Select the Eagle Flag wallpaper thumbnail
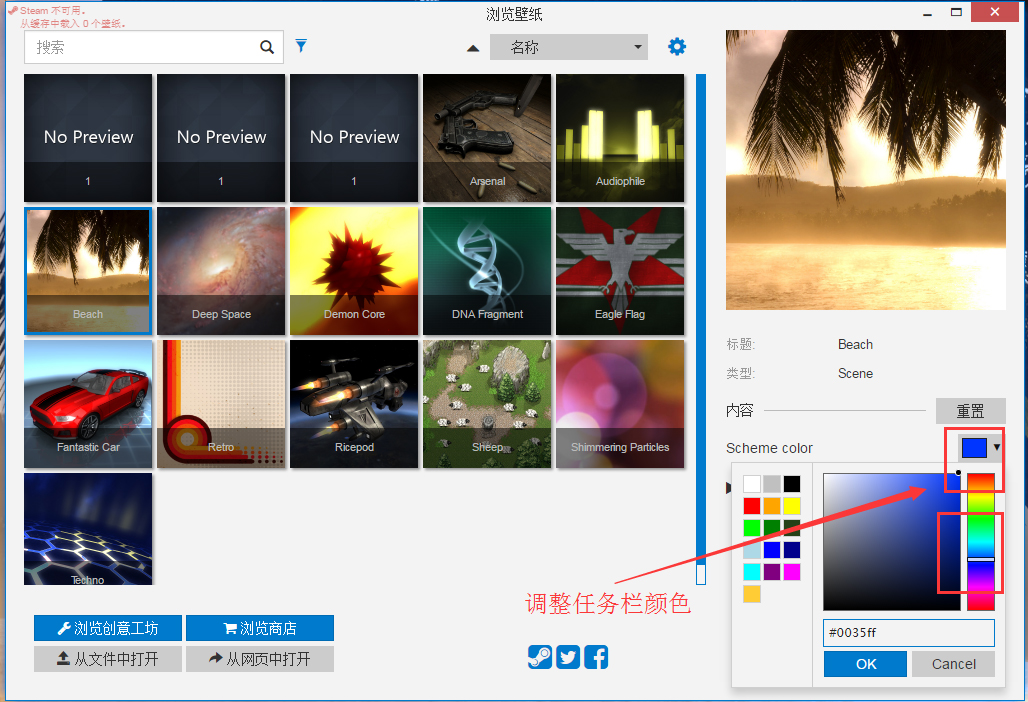The height and width of the screenshot is (702, 1028). 620,271
